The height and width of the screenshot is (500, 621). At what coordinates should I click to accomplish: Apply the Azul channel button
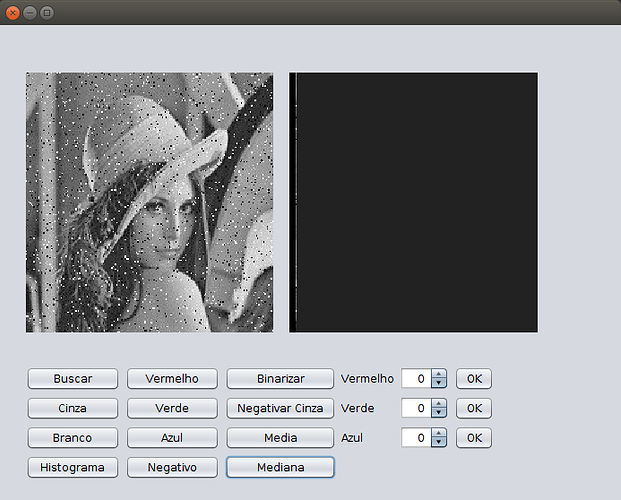click(172, 438)
